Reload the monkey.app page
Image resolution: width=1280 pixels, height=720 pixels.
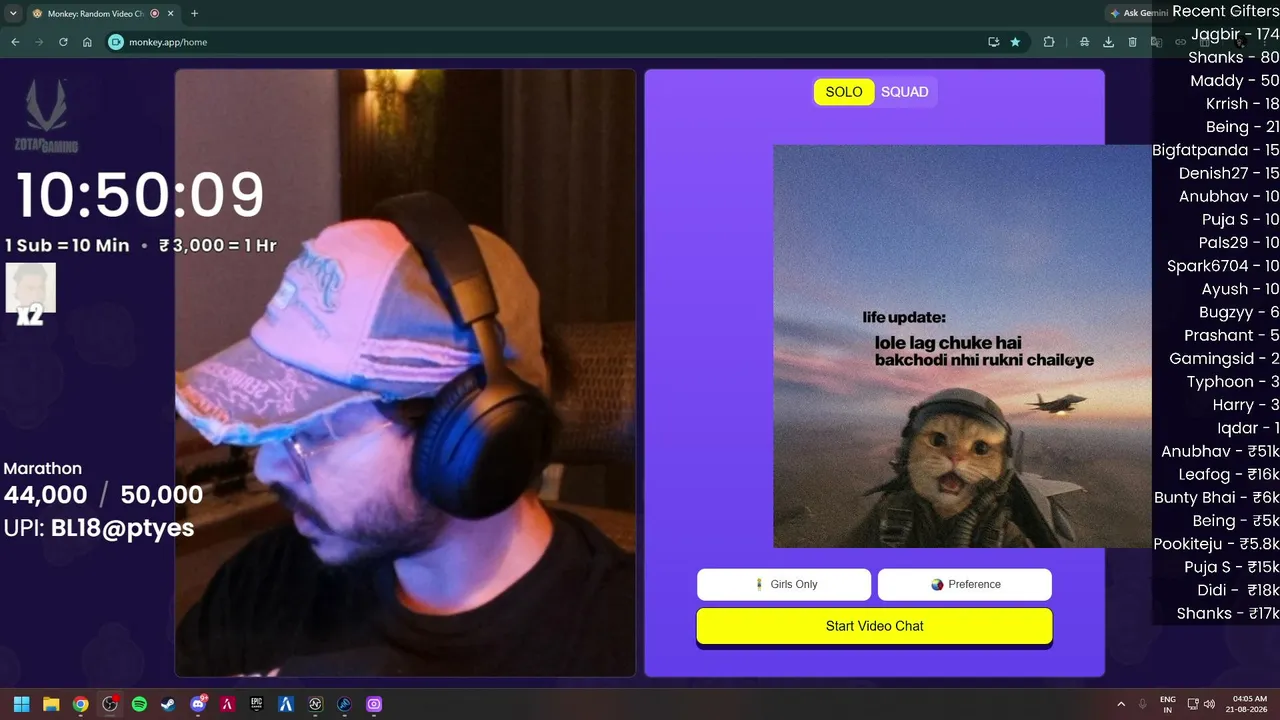pos(63,42)
